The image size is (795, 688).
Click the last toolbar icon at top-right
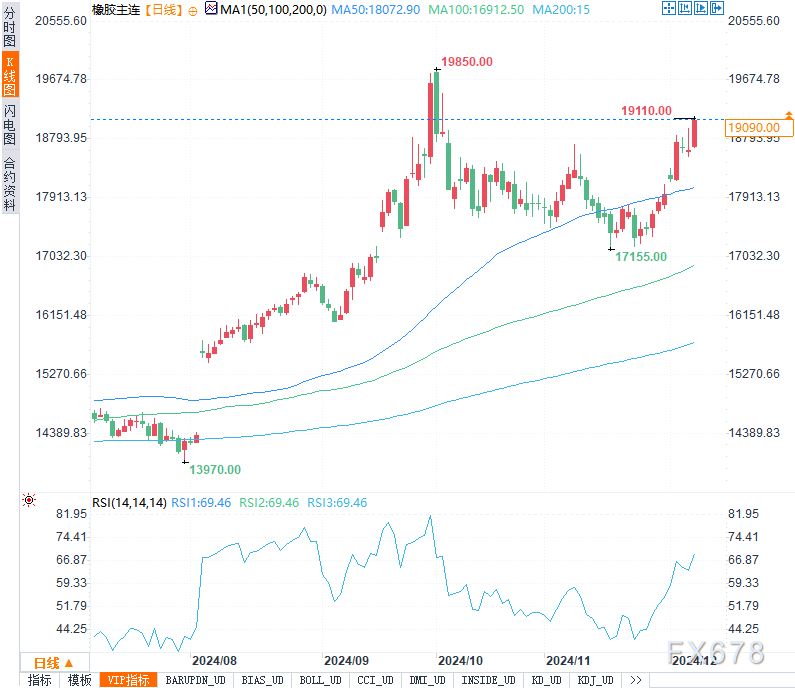pyautogui.click(x=715, y=9)
